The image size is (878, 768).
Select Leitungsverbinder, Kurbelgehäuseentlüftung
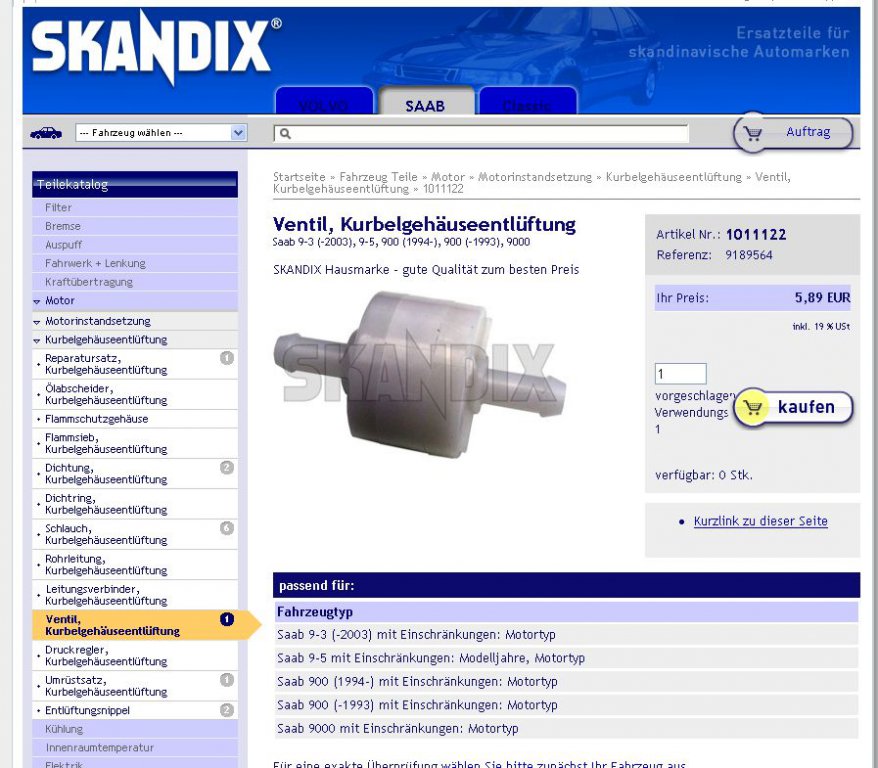point(135,594)
